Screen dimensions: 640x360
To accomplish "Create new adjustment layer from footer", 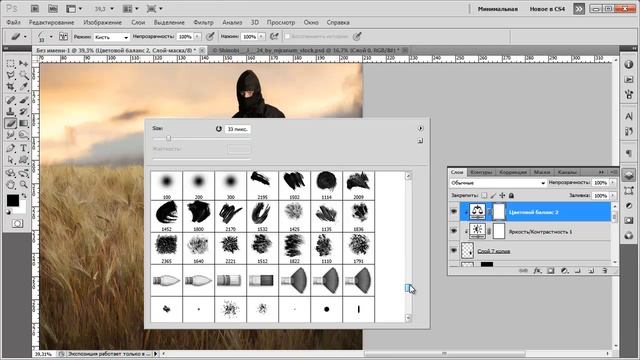I will coord(564,271).
